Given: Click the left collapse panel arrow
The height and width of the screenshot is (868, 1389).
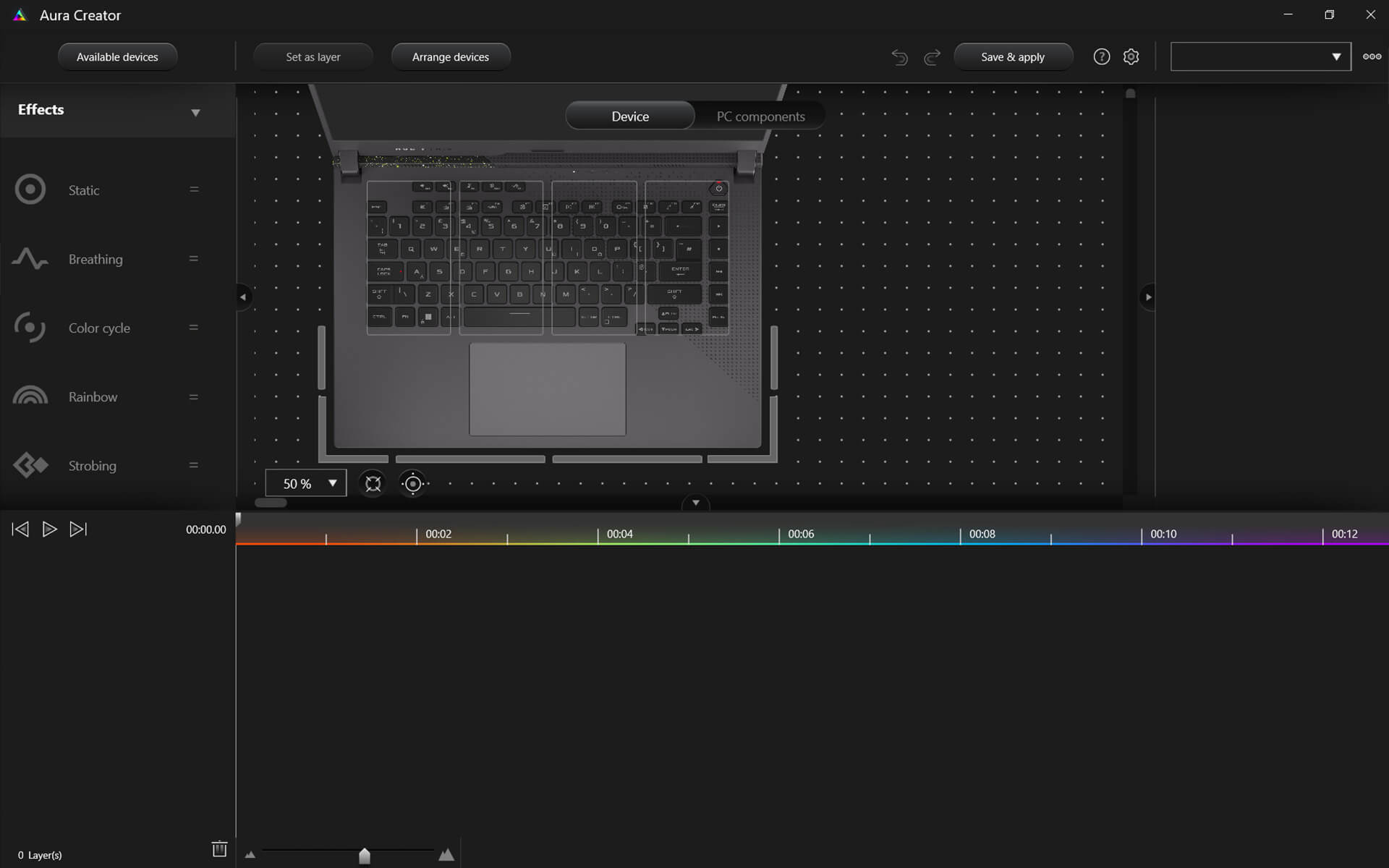Looking at the screenshot, I should [242, 296].
